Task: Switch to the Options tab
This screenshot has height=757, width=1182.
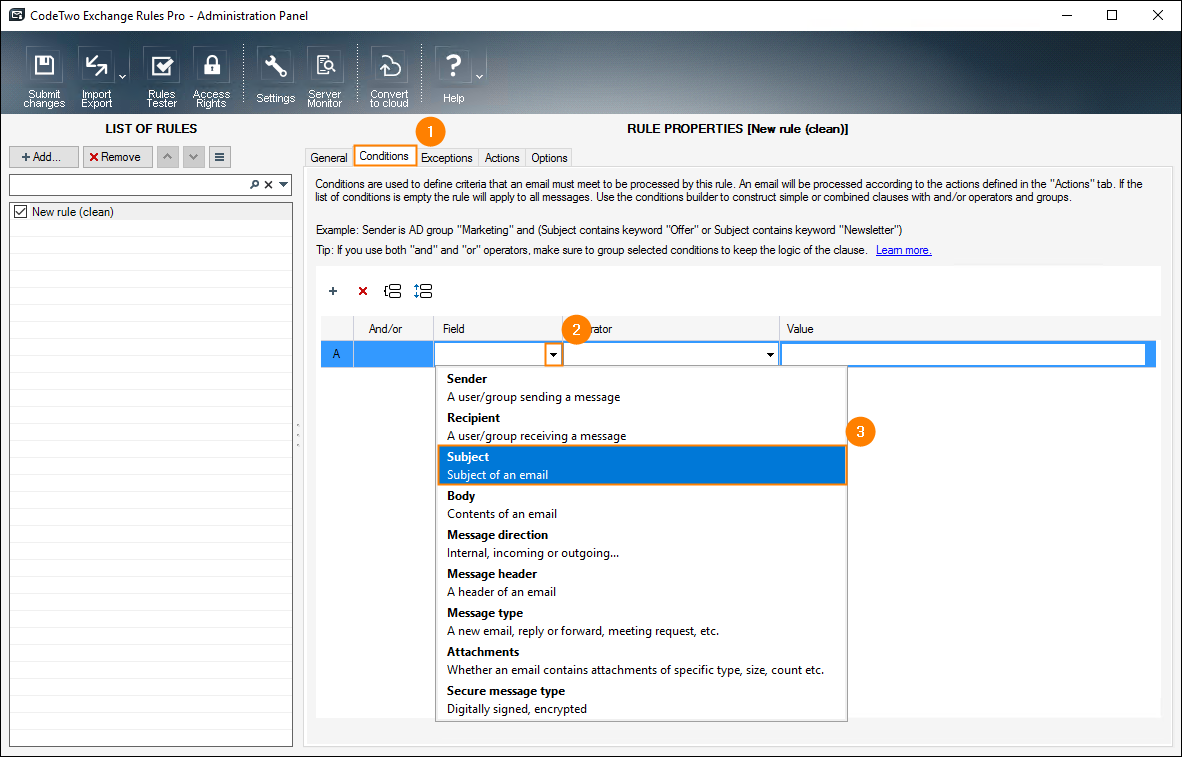Action: (549, 158)
